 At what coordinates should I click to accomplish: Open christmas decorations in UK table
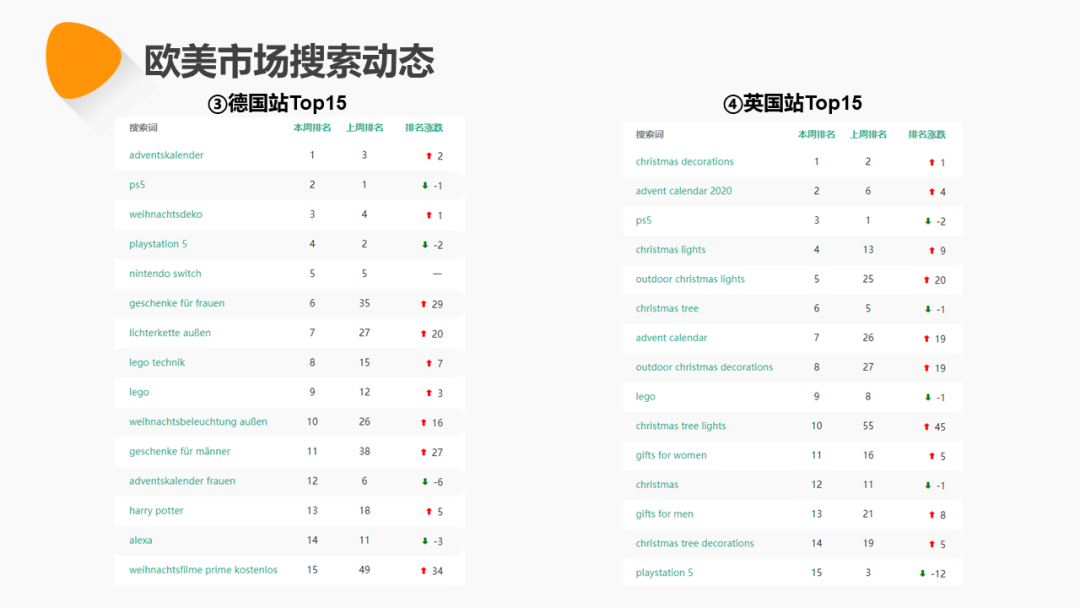tap(685, 161)
